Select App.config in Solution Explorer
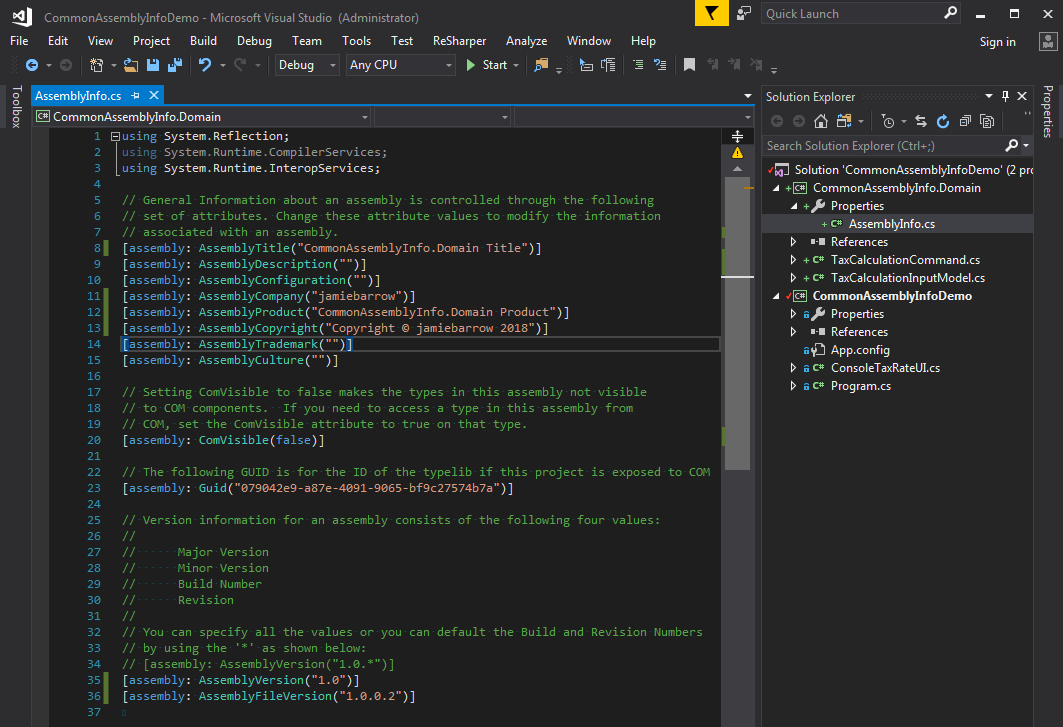 (x=860, y=350)
